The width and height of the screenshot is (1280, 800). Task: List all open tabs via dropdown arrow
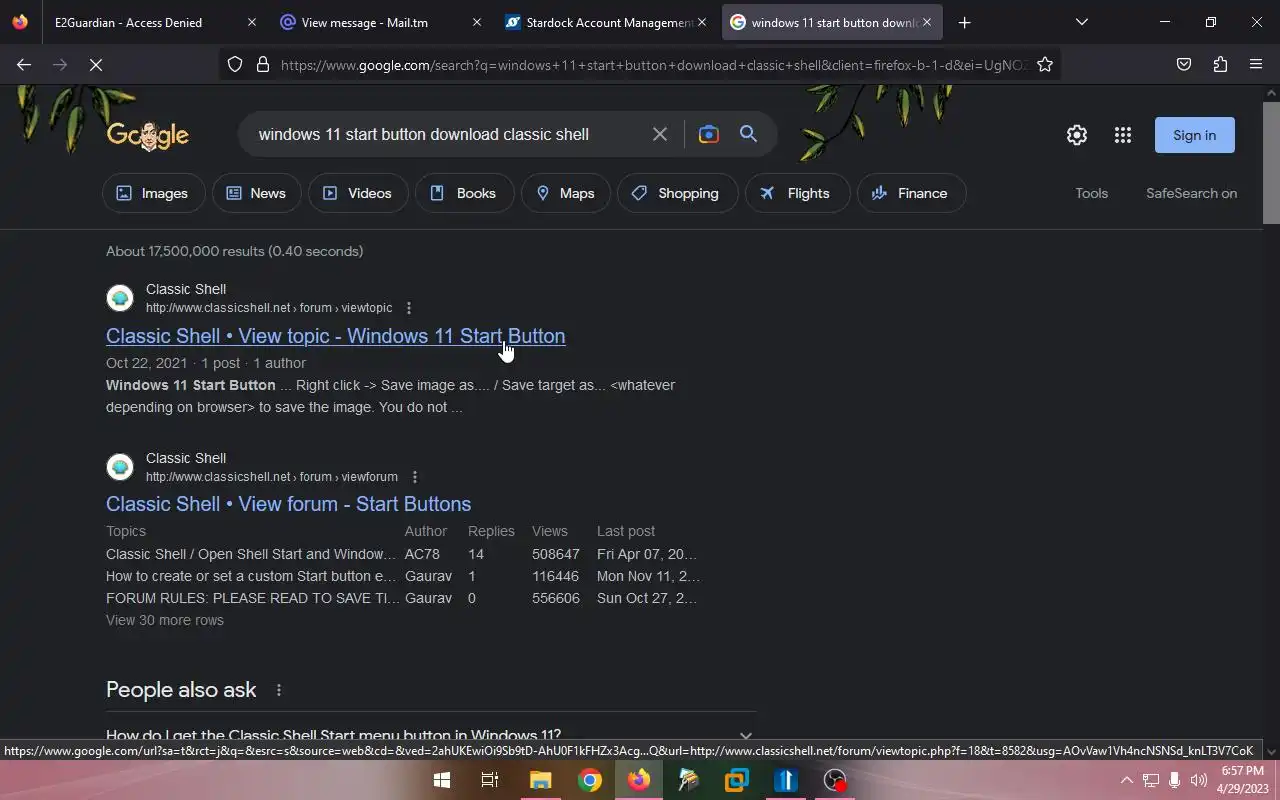pos(1081,22)
